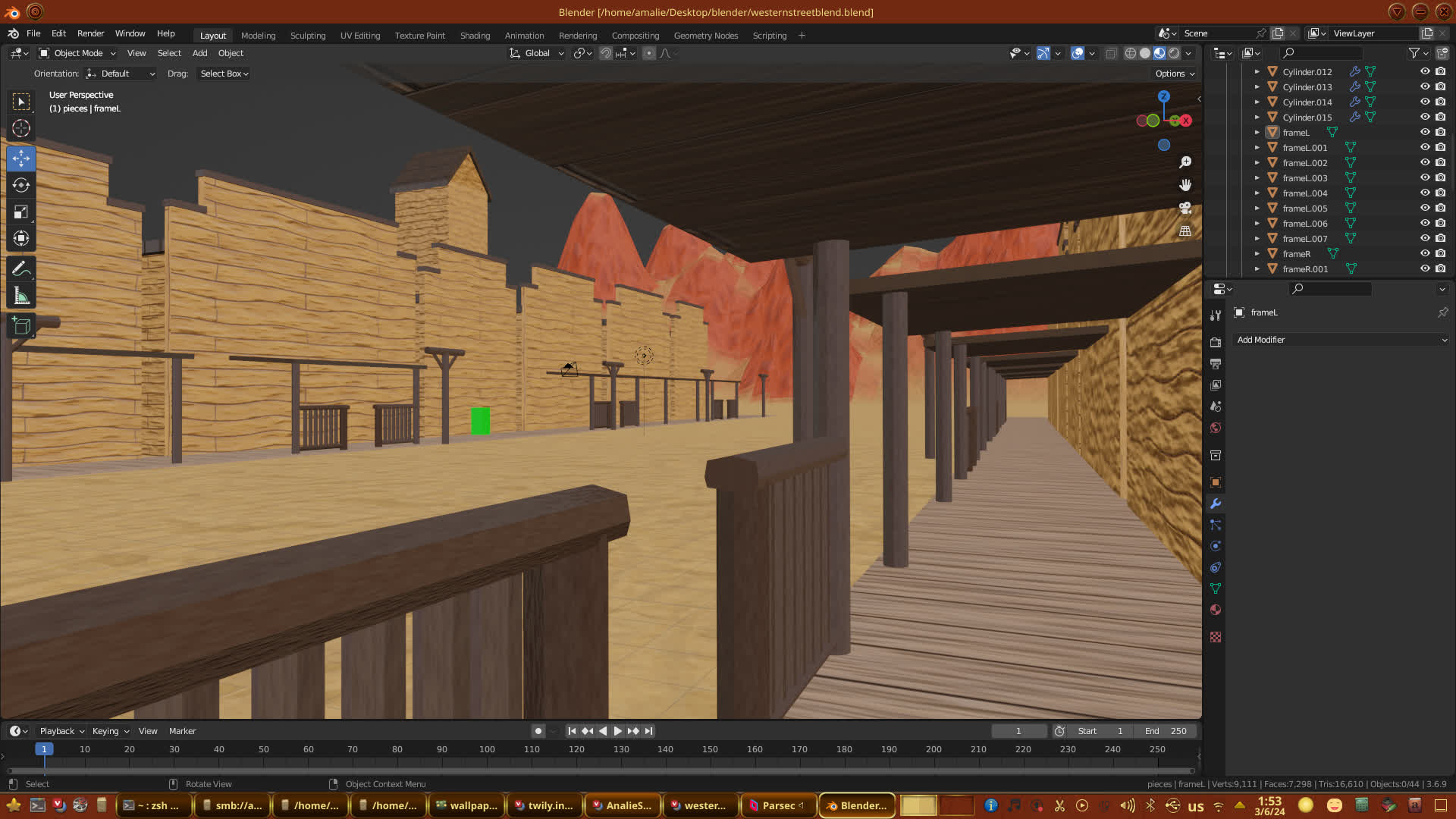
Task: Hide Cylinder.012 in viewport
Action: (1425, 71)
